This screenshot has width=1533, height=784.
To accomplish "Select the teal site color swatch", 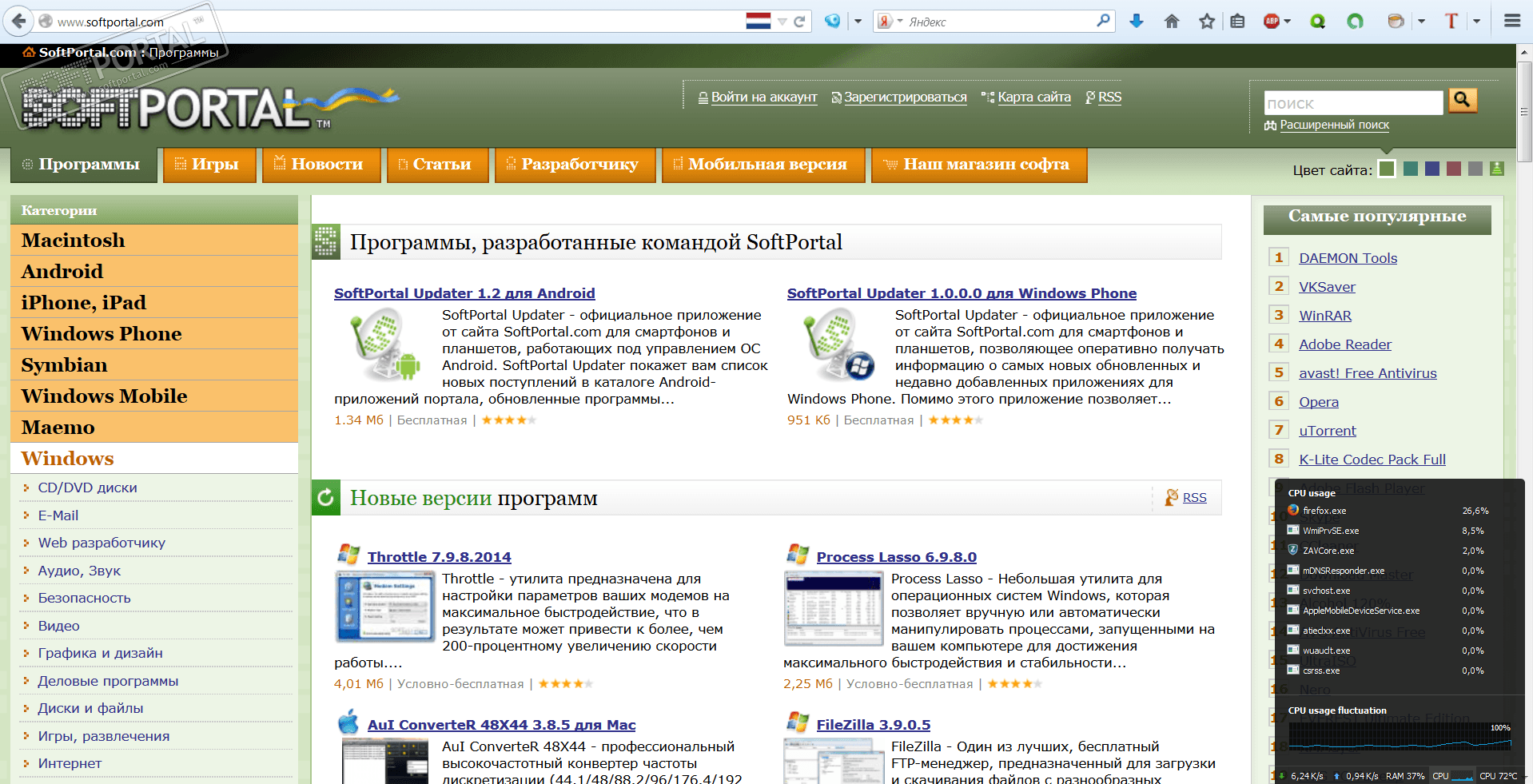I will [1411, 169].
